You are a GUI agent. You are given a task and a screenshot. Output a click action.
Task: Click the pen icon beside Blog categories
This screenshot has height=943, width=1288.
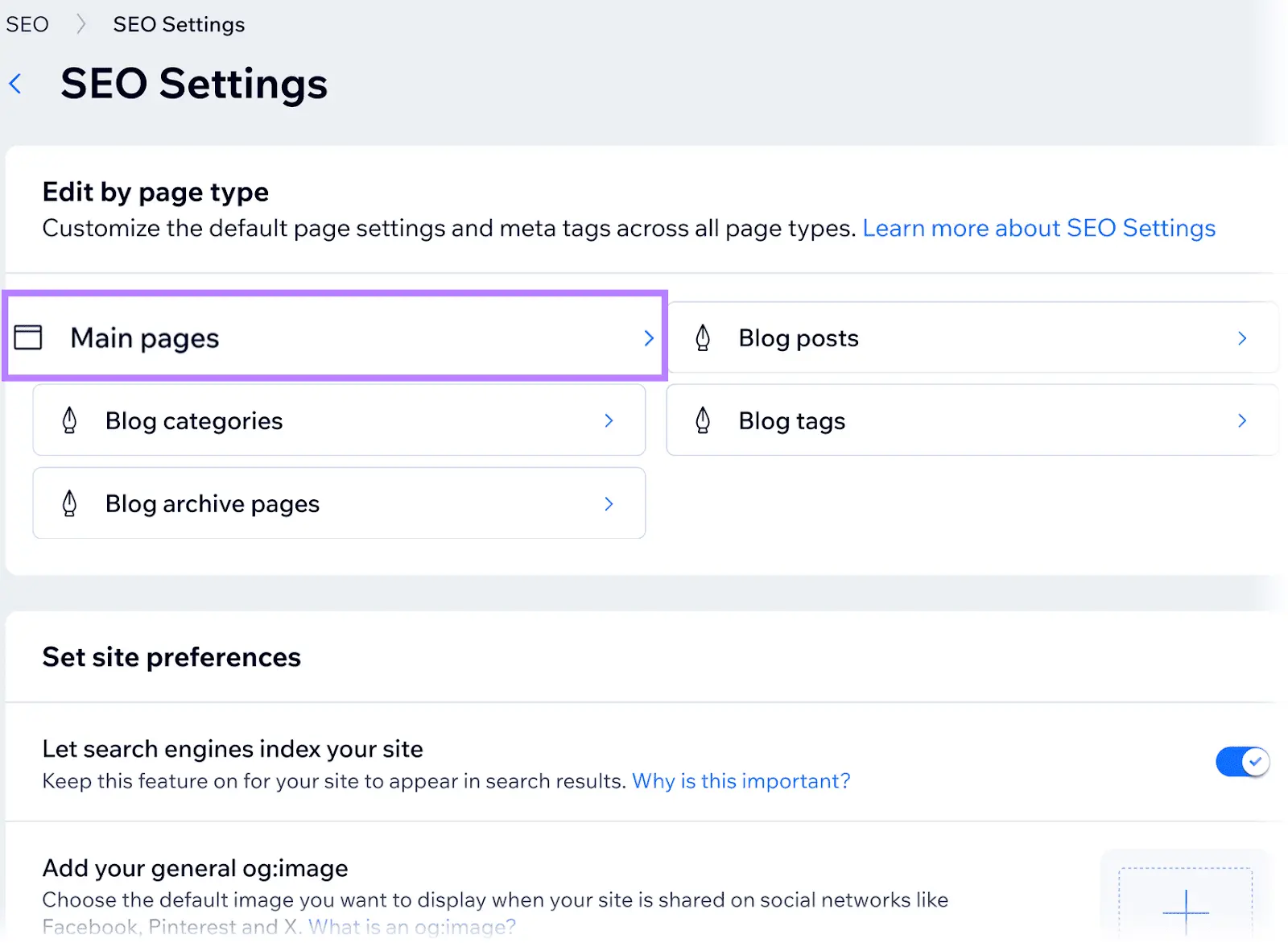70,420
